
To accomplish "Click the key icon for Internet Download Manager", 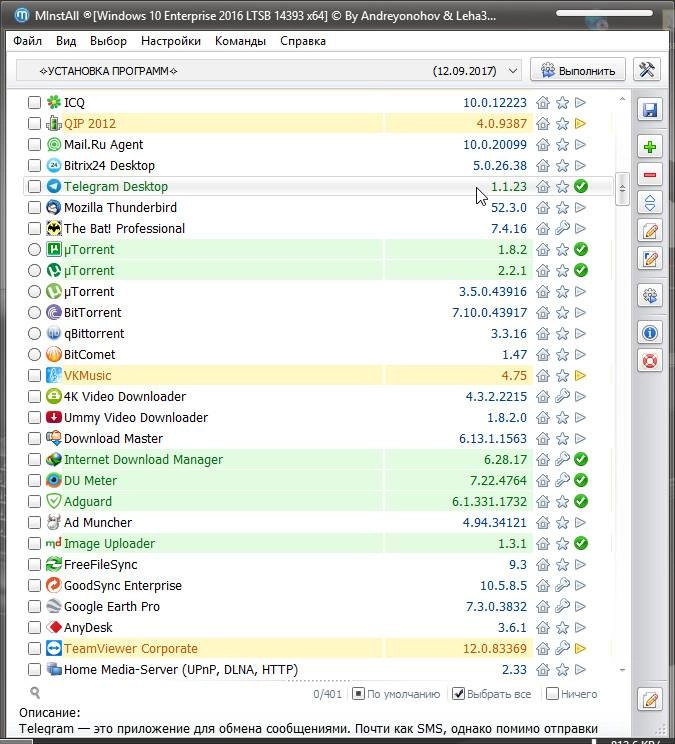I will (x=562, y=459).
